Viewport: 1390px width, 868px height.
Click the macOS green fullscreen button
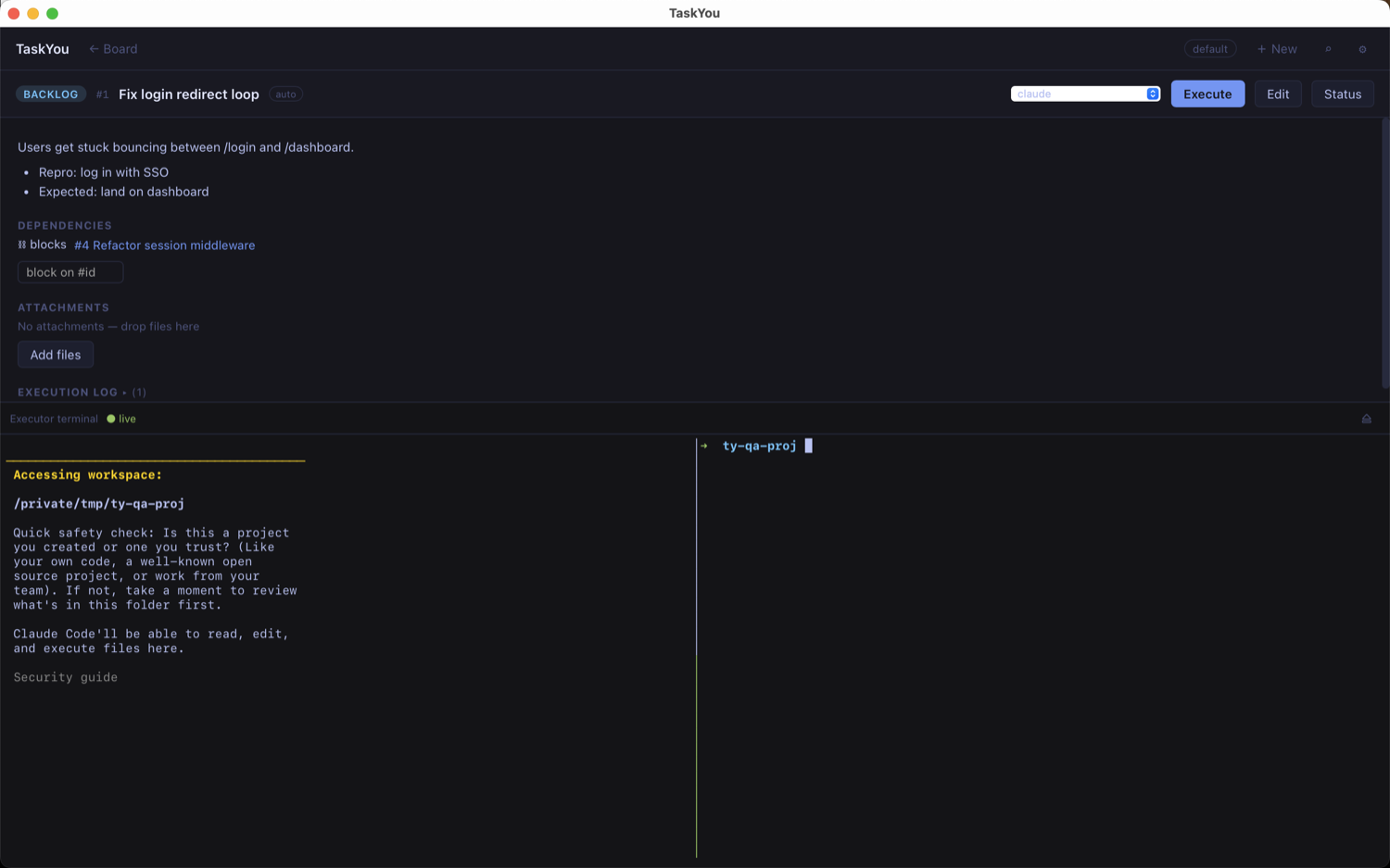[x=53, y=13]
